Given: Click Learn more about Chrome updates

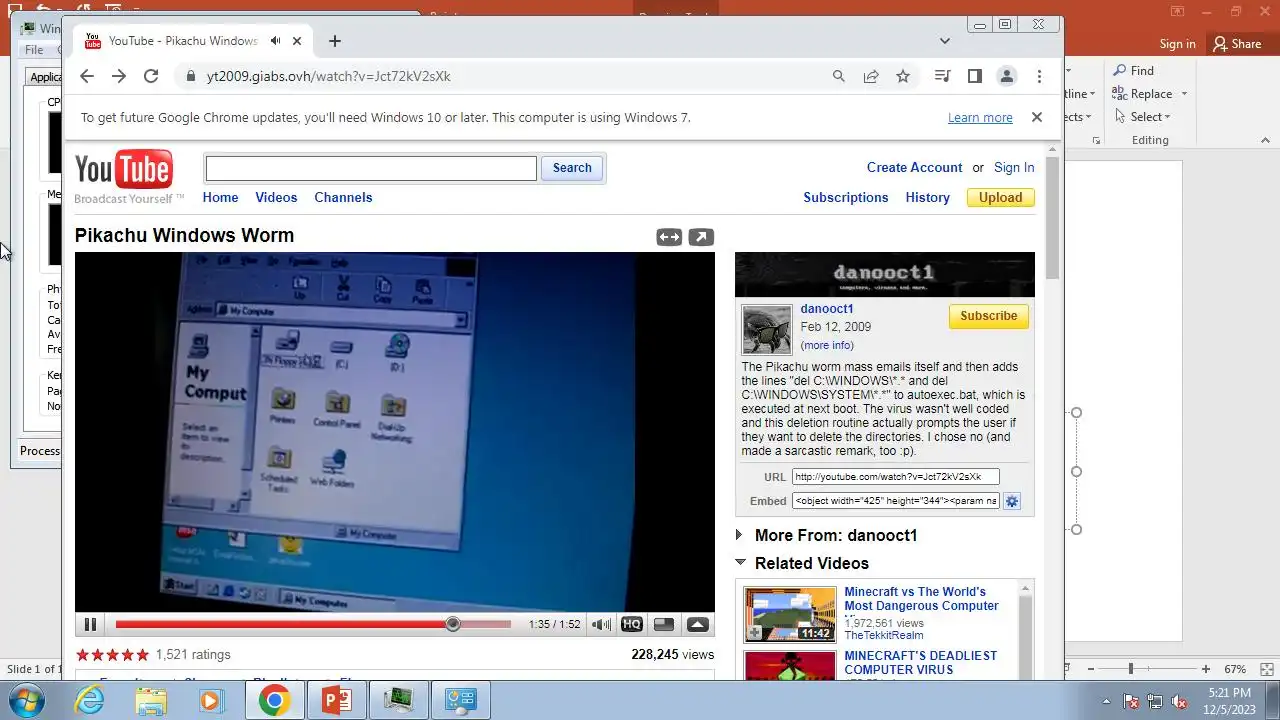Looking at the screenshot, I should 980,118.
